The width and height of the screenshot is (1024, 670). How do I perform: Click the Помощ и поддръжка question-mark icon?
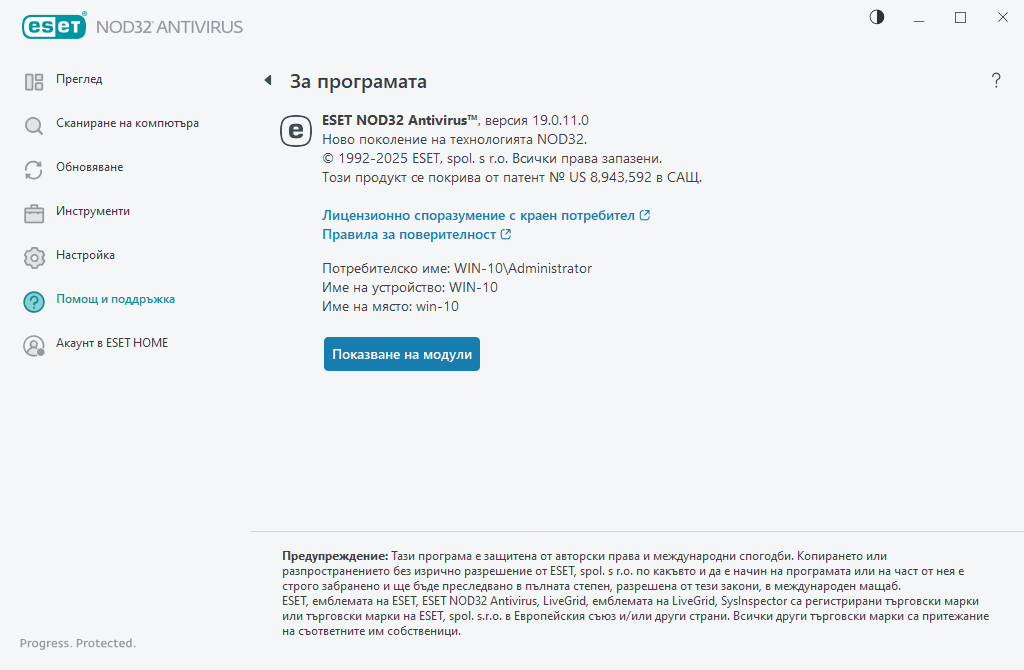point(34,302)
